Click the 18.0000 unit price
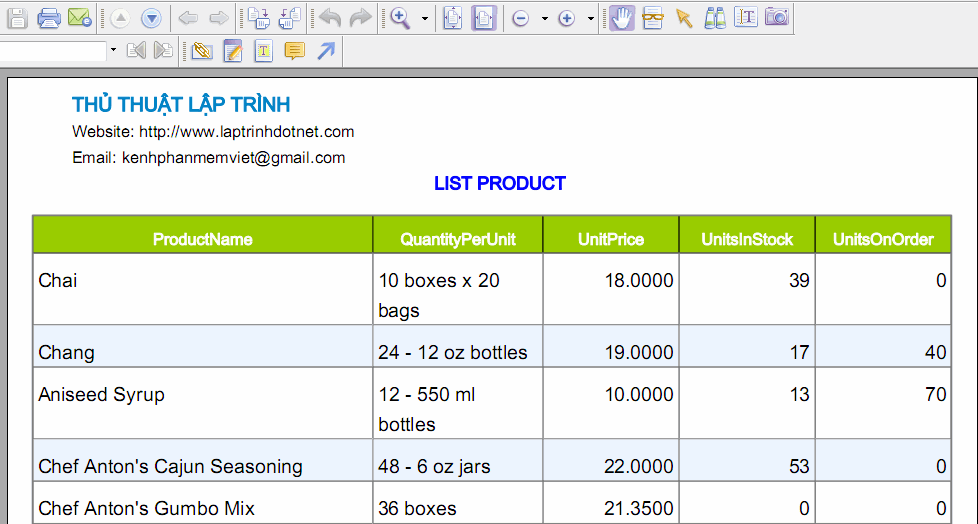The height and width of the screenshot is (524, 978). pyautogui.click(x=639, y=280)
